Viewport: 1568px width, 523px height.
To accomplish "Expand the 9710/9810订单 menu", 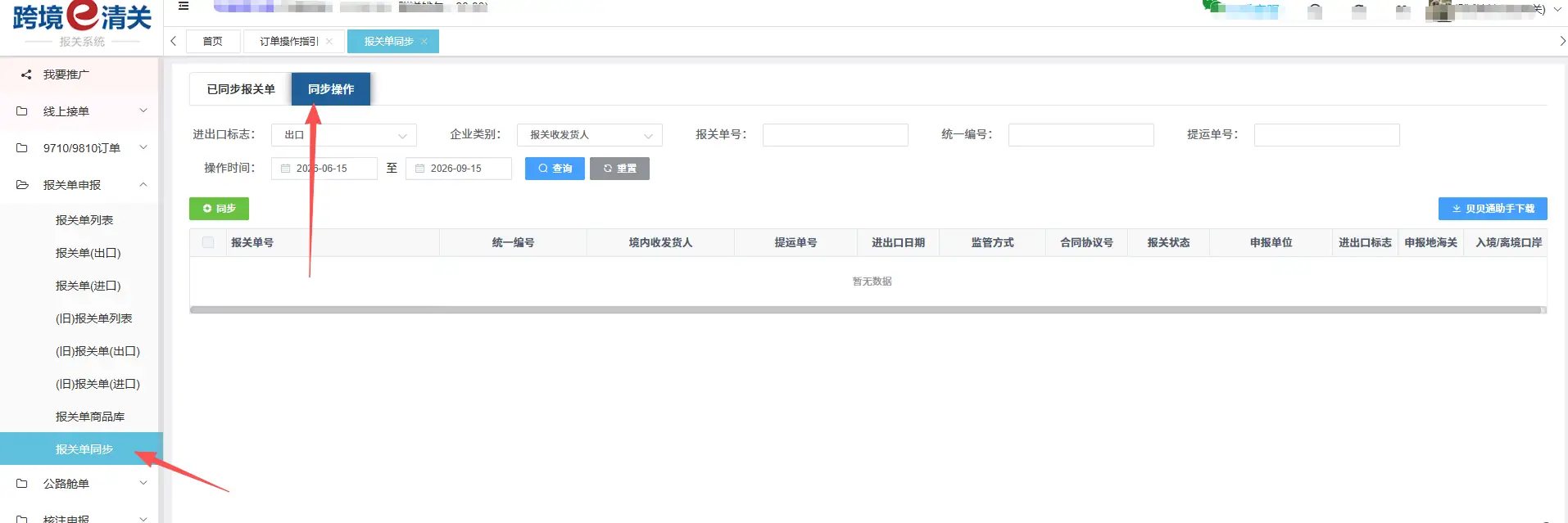I will (143, 147).
